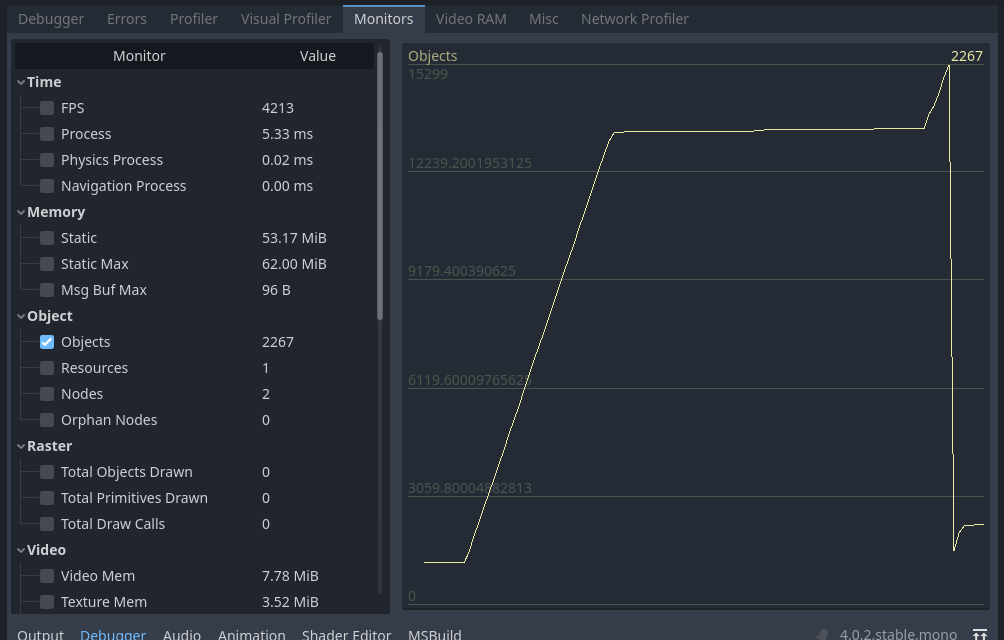Click the Godot logo in the status bar
The height and width of the screenshot is (640, 1004).
821,633
